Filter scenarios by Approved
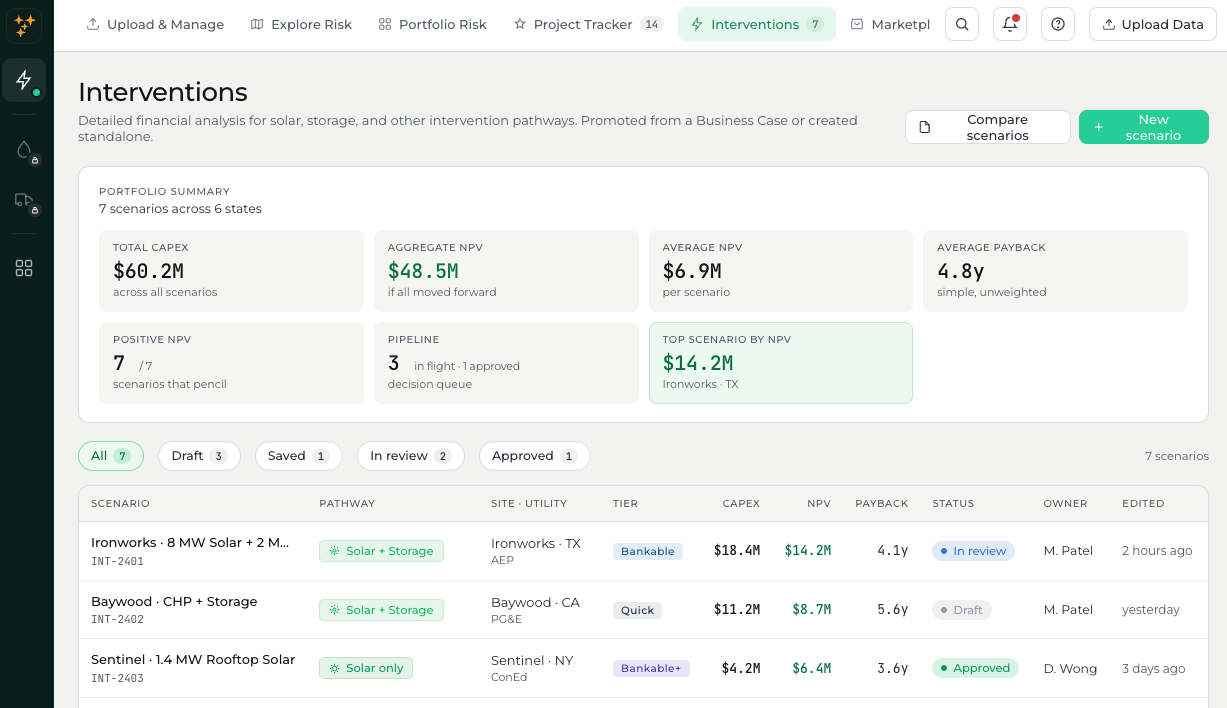1227x708 pixels. click(535, 456)
